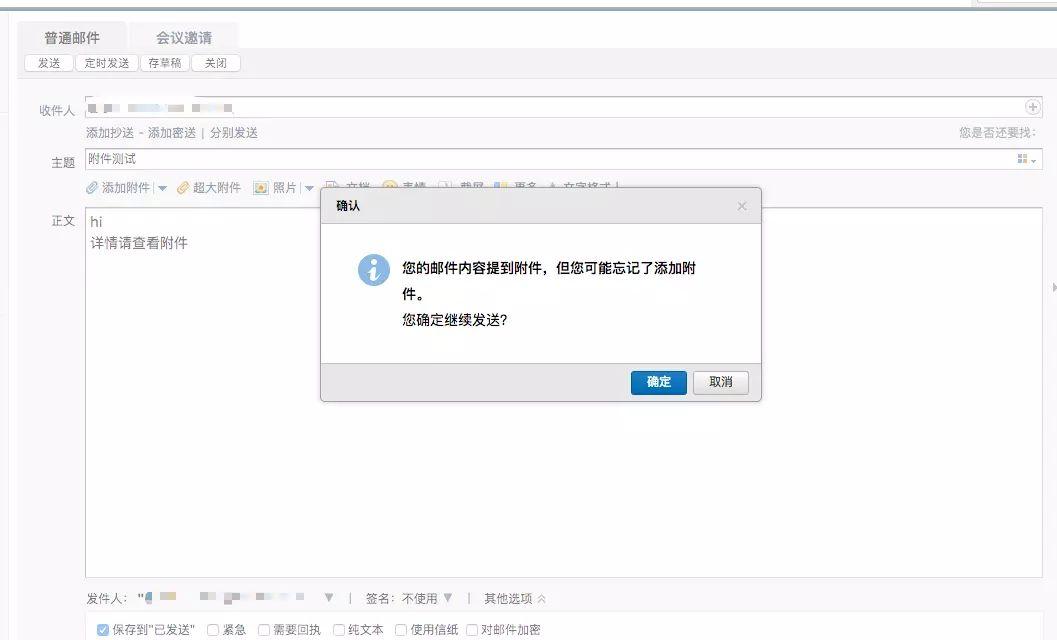Open the 添加附件 dropdown arrow
This screenshot has width=1057, height=640.
pyautogui.click(x=162, y=188)
